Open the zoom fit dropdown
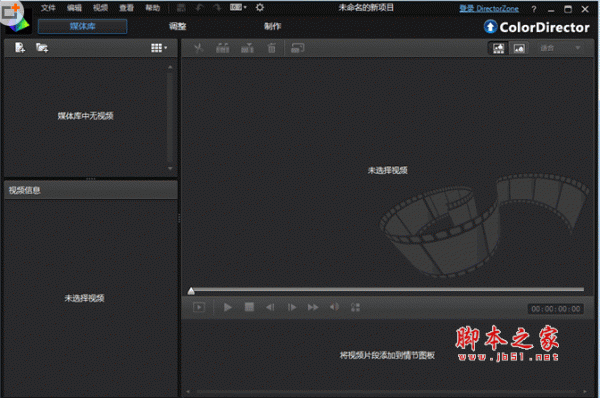 [561, 48]
